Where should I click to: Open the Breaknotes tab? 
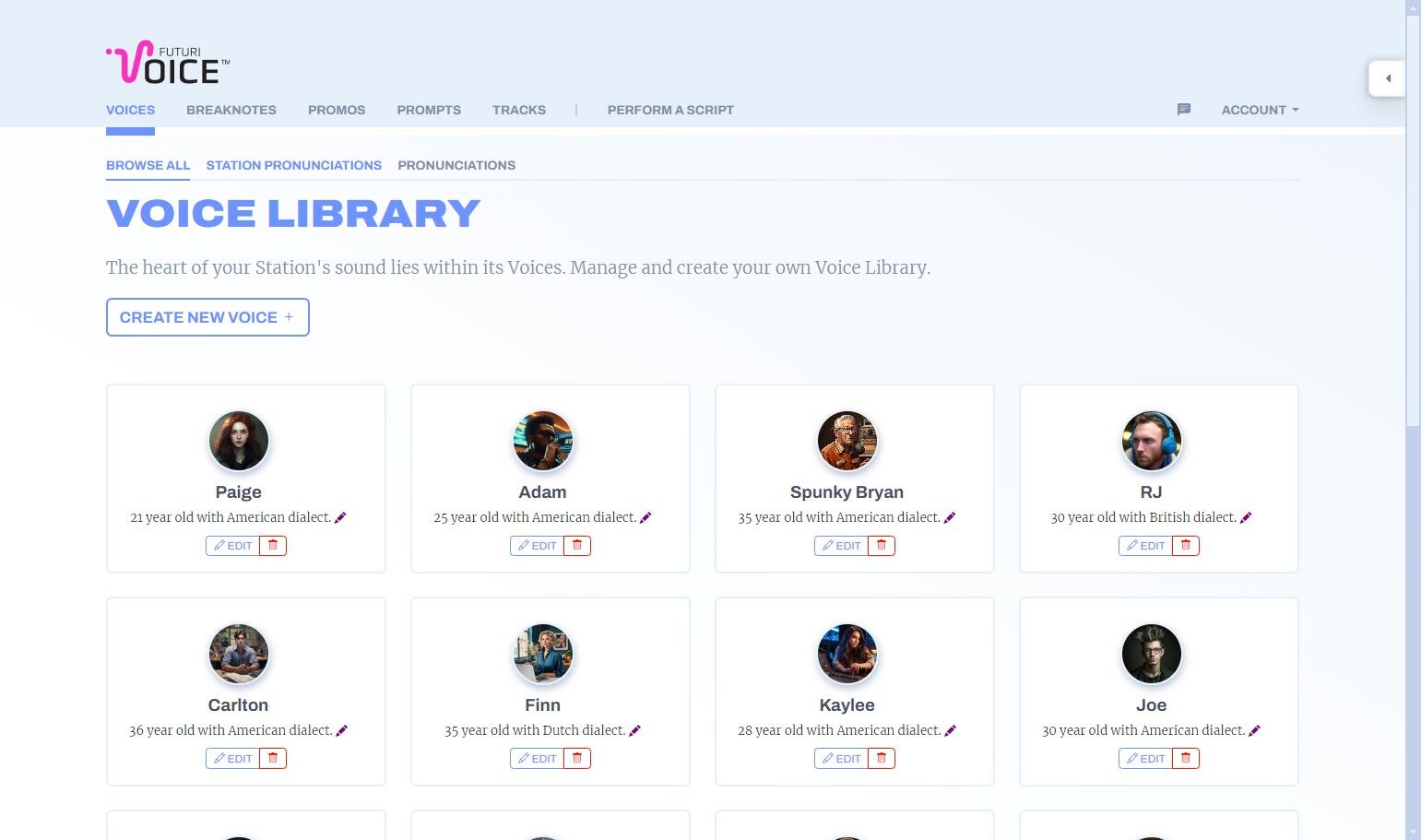(x=231, y=110)
